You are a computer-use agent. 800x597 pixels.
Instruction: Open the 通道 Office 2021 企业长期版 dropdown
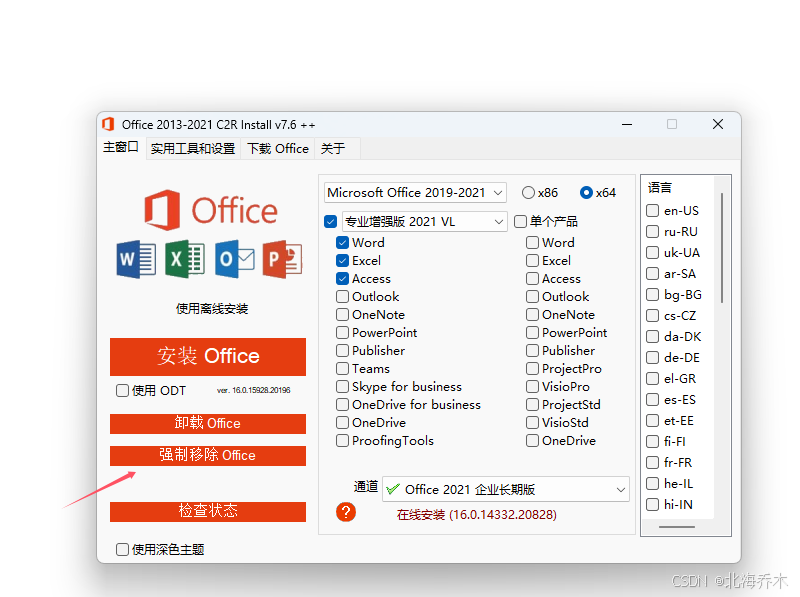(506, 489)
